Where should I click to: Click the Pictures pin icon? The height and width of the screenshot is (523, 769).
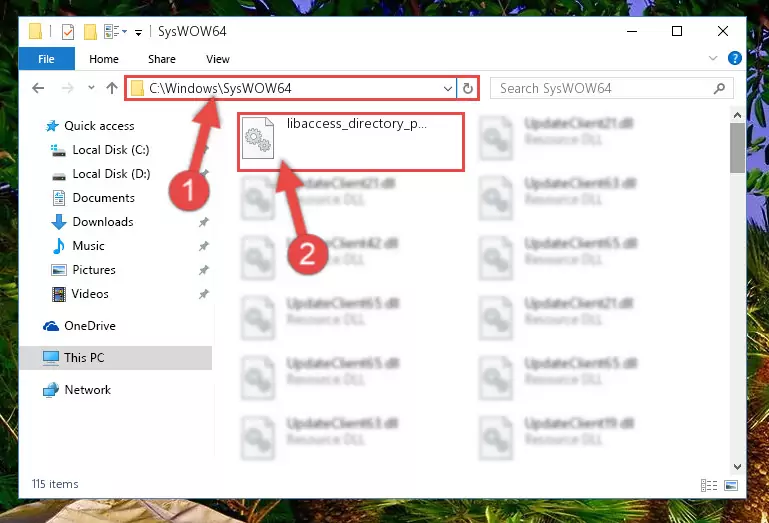point(204,270)
